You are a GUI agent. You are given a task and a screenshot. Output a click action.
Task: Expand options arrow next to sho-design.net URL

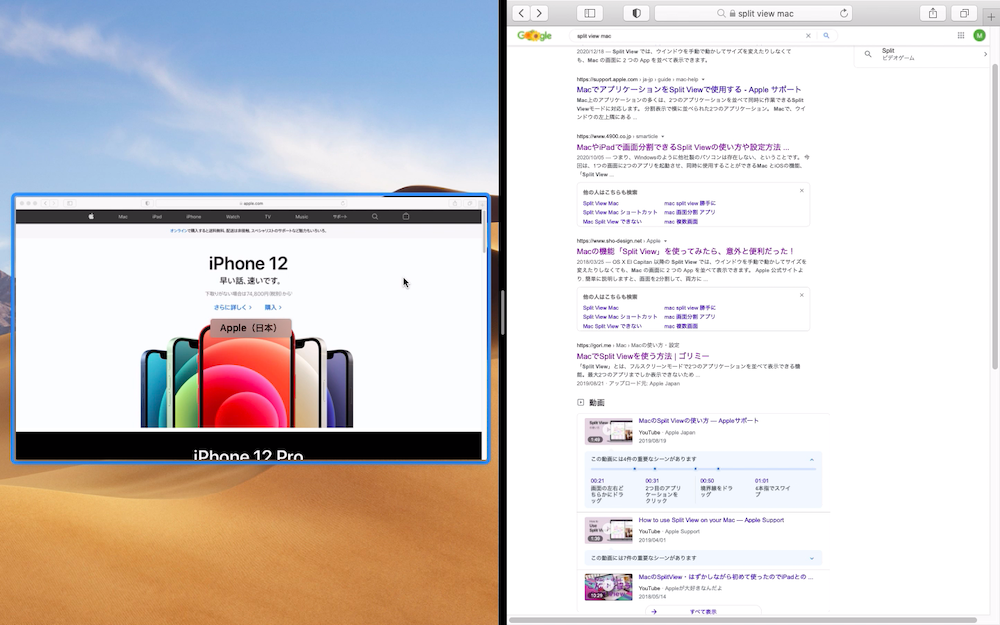point(665,241)
